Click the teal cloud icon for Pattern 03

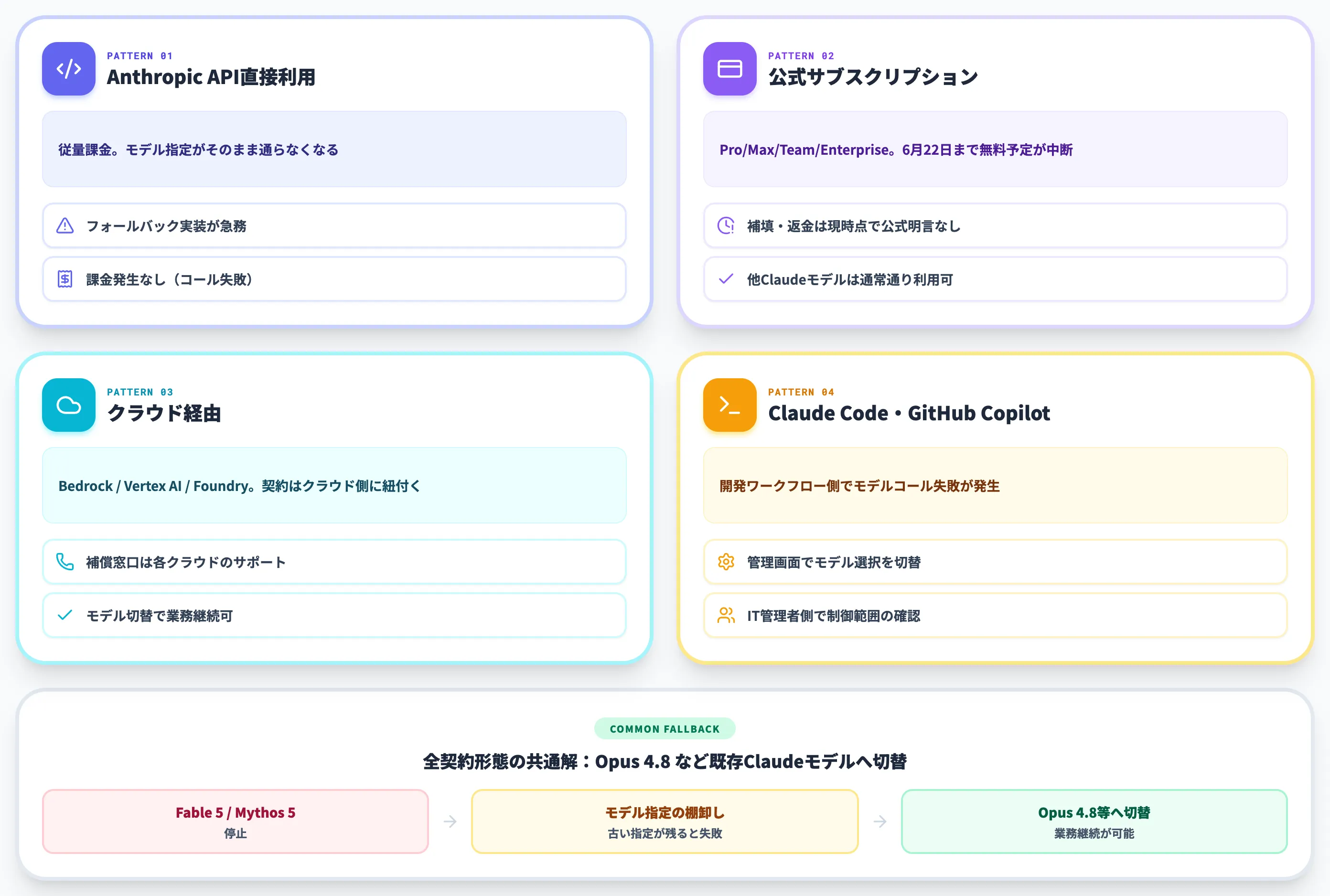(69, 405)
